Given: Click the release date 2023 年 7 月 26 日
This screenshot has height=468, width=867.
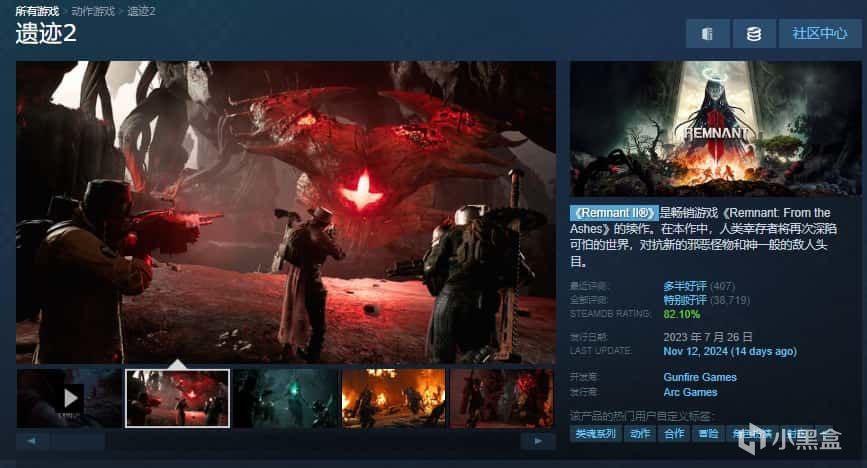Looking at the screenshot, I should tap(708, 337).
